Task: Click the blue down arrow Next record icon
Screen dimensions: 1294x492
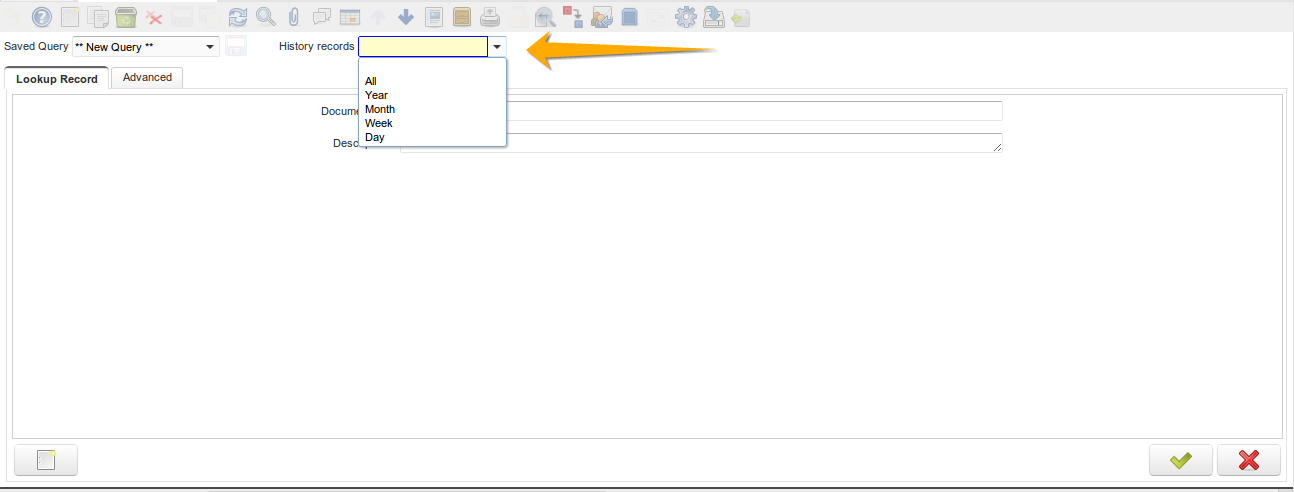Action: pos(406,17)
